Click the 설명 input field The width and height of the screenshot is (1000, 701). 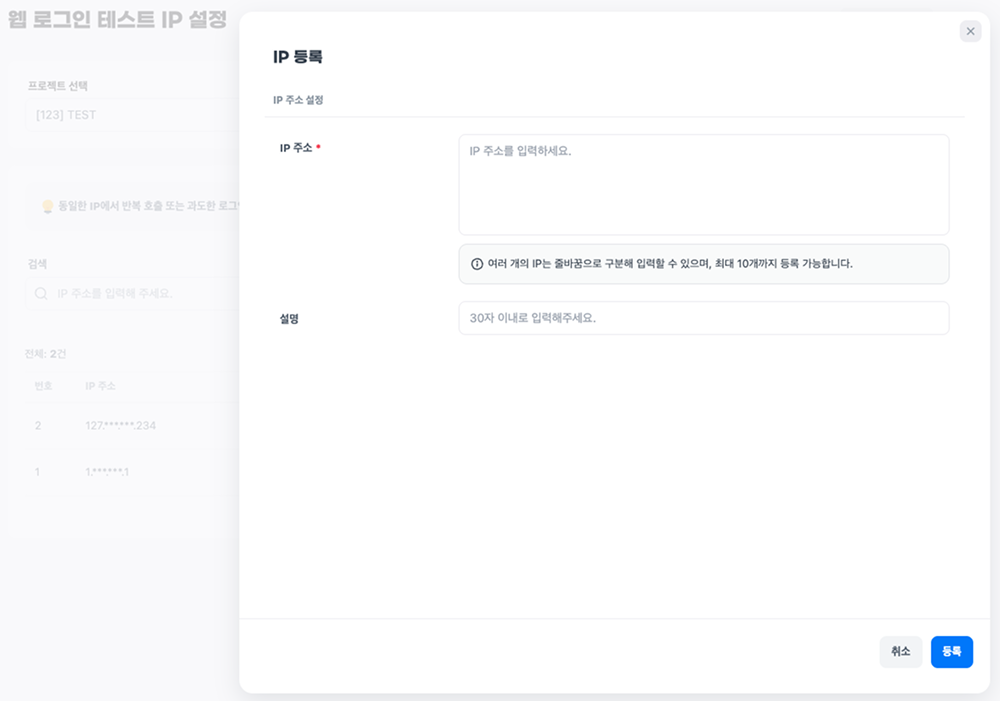703,318
